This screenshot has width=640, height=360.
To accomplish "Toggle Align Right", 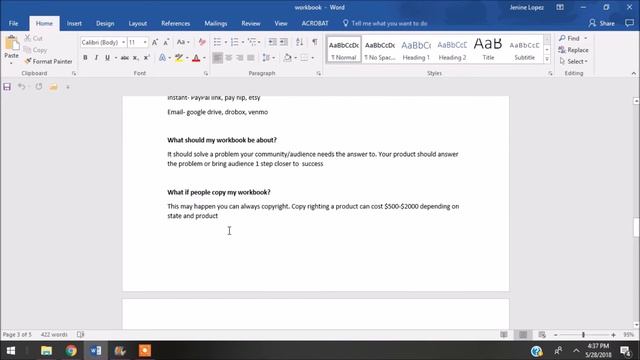I will tap(240, 58).
